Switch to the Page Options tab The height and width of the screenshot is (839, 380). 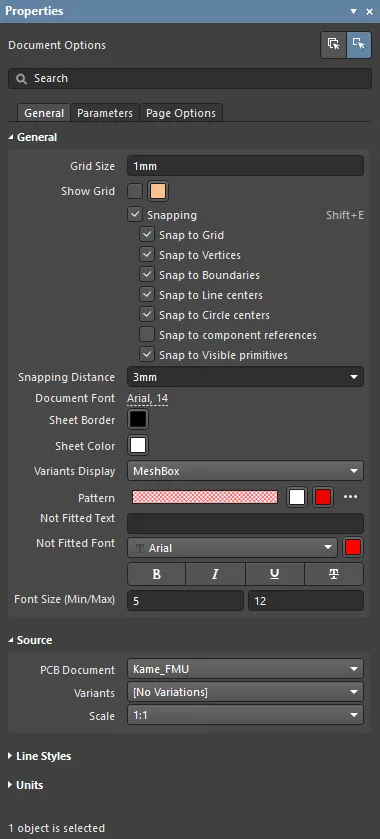click(181, 113)
